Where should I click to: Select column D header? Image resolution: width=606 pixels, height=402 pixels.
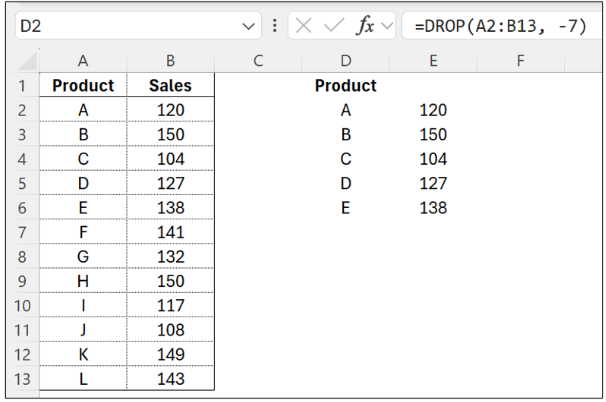click(345, 61)
